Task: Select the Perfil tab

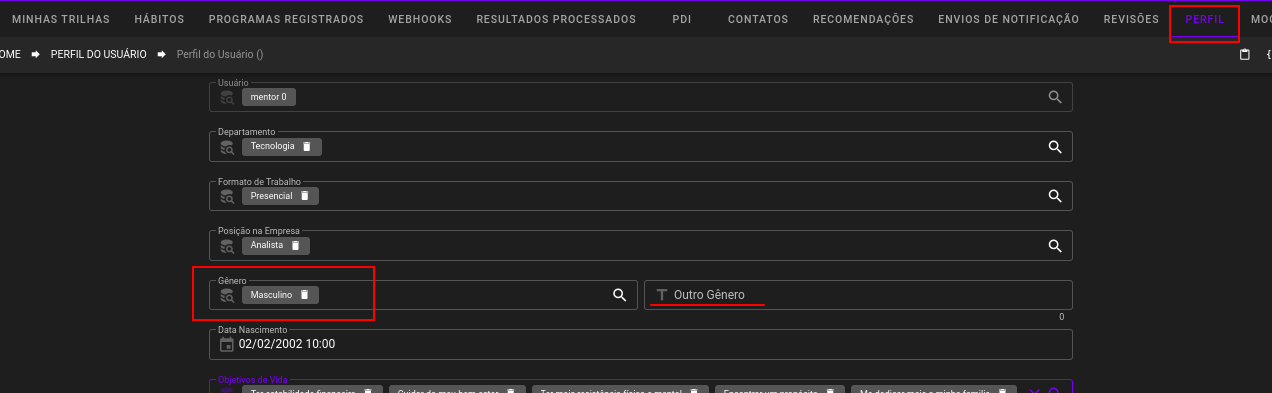Action: tap(1205, 19)
